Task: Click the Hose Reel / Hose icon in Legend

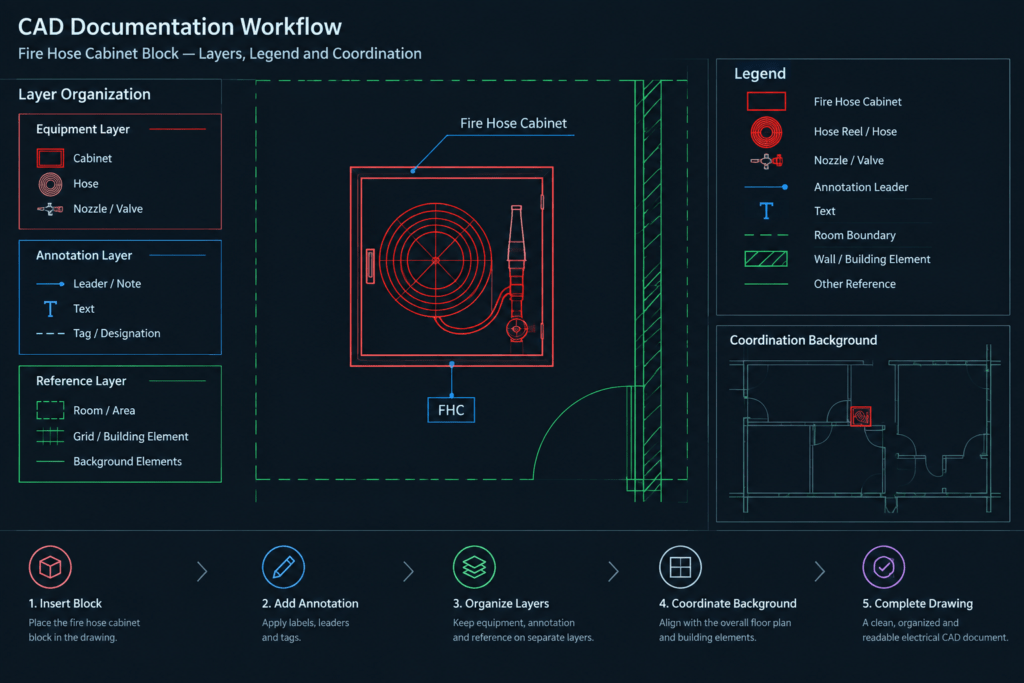Action: (x=766, y=132)
